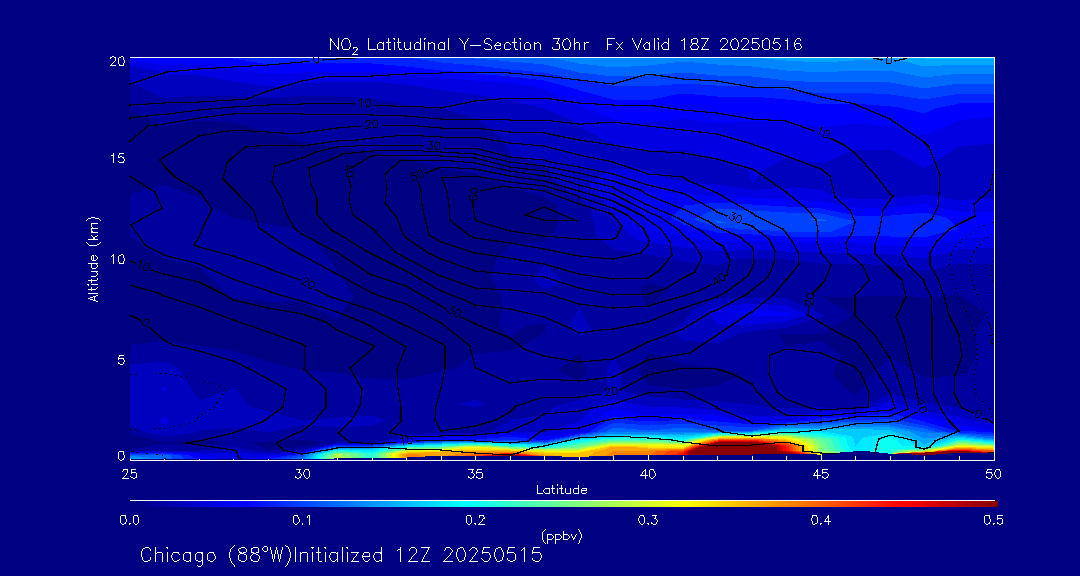Viewport: 1080px width, 576px height.
Task: Click altitude axis tick label "15"
Action: click(116, 158)
